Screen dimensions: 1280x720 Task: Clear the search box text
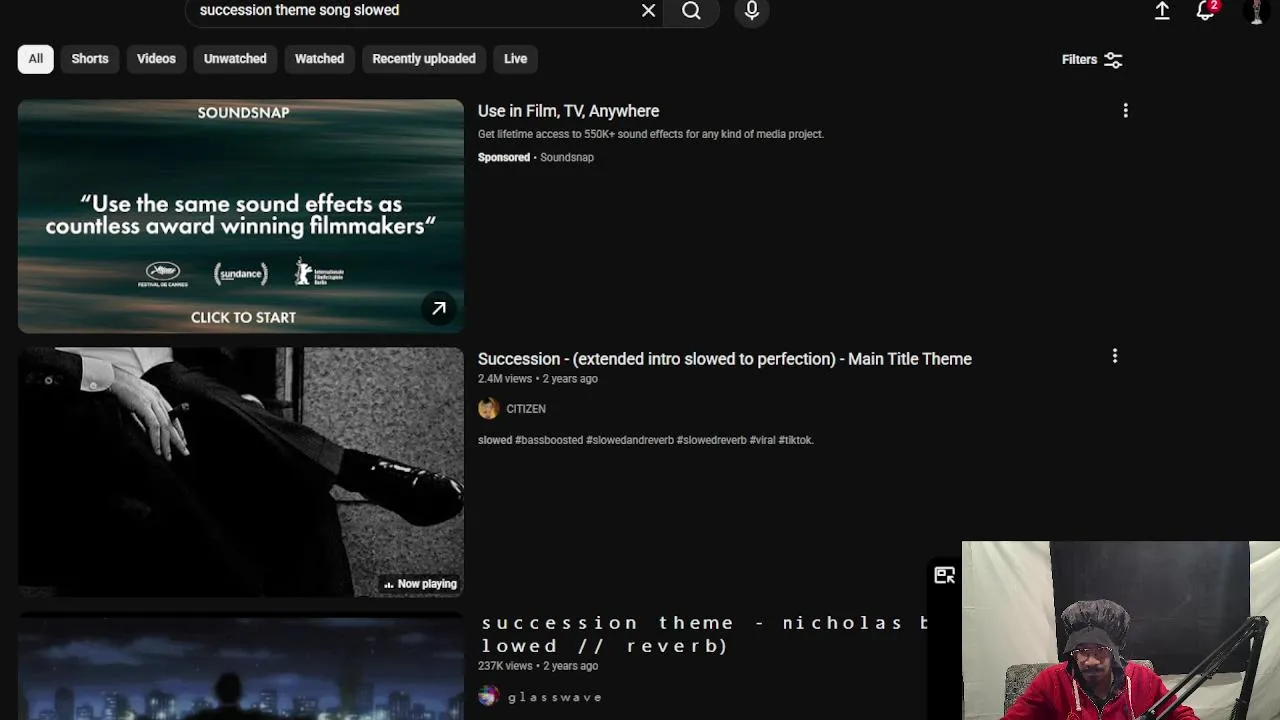click(648, 10)
